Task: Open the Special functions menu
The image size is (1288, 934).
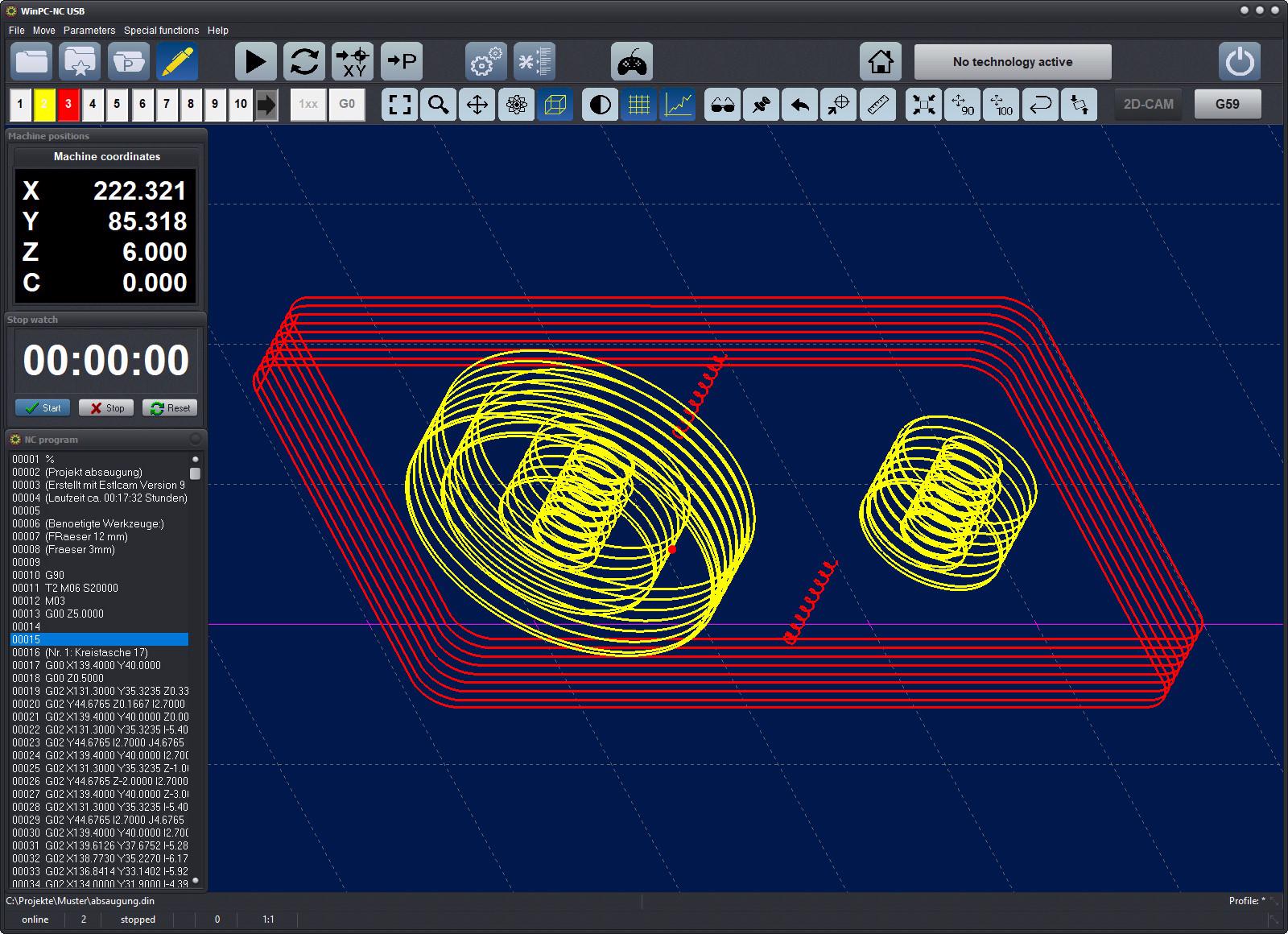Action: (161, 31)
